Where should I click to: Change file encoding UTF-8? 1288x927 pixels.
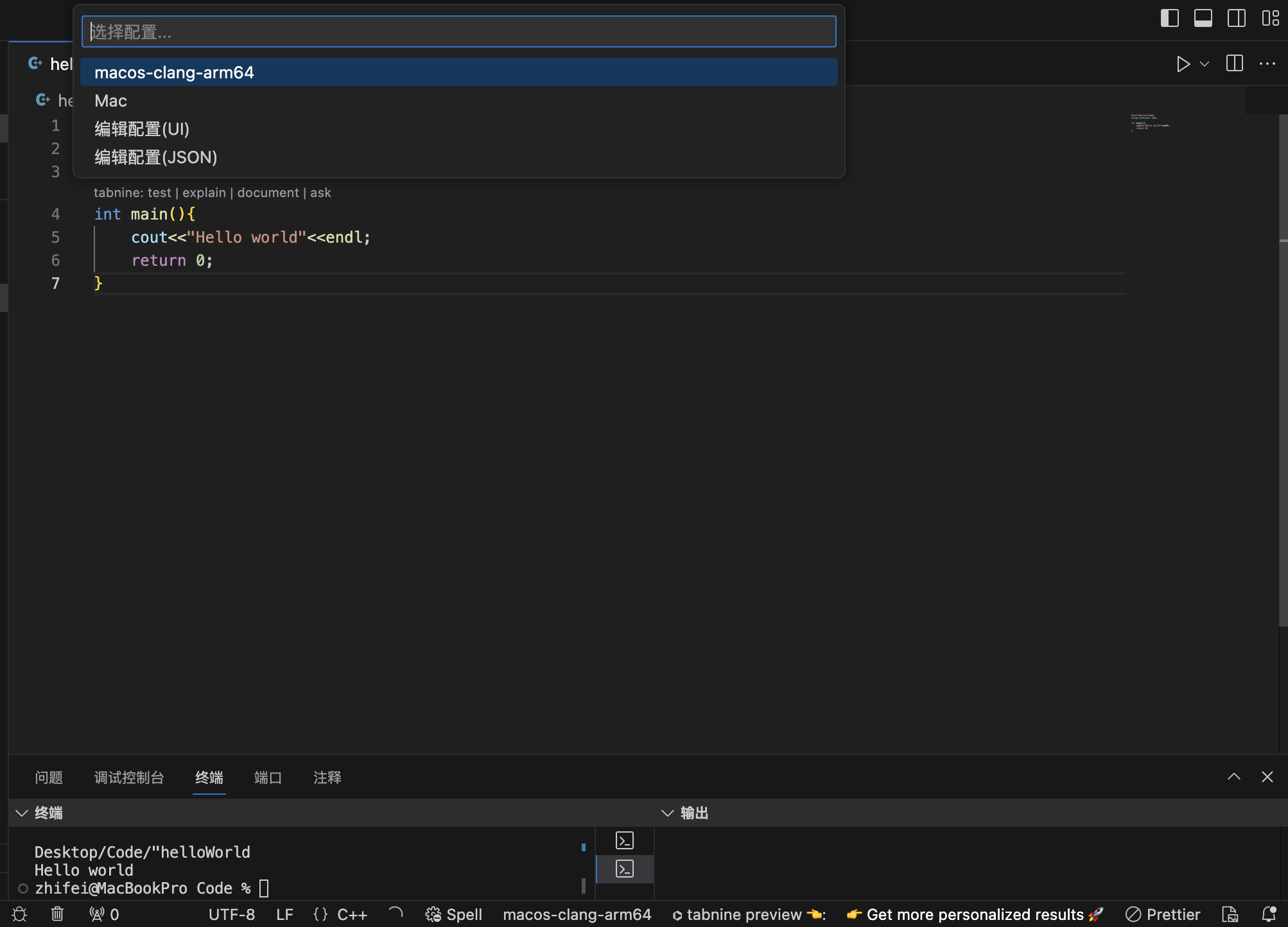pos(232,914)
